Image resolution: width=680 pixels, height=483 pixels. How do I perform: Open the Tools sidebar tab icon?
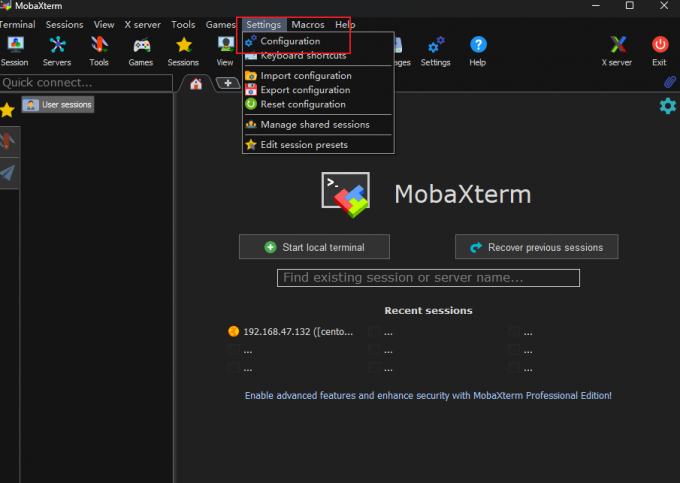(x=8, y=141)
